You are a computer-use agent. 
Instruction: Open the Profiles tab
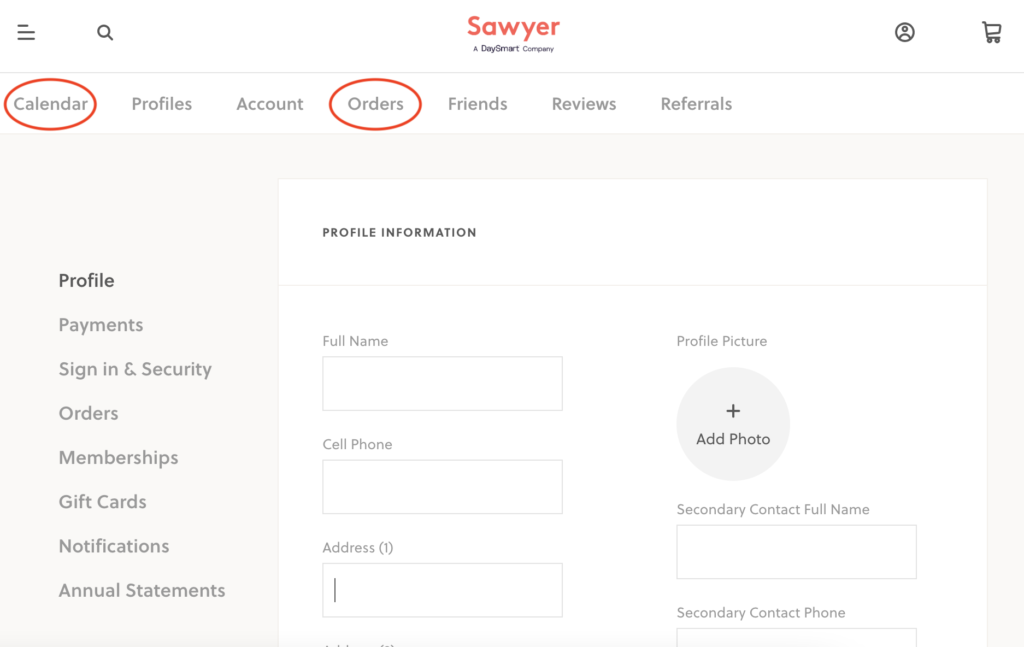[162, 104]
